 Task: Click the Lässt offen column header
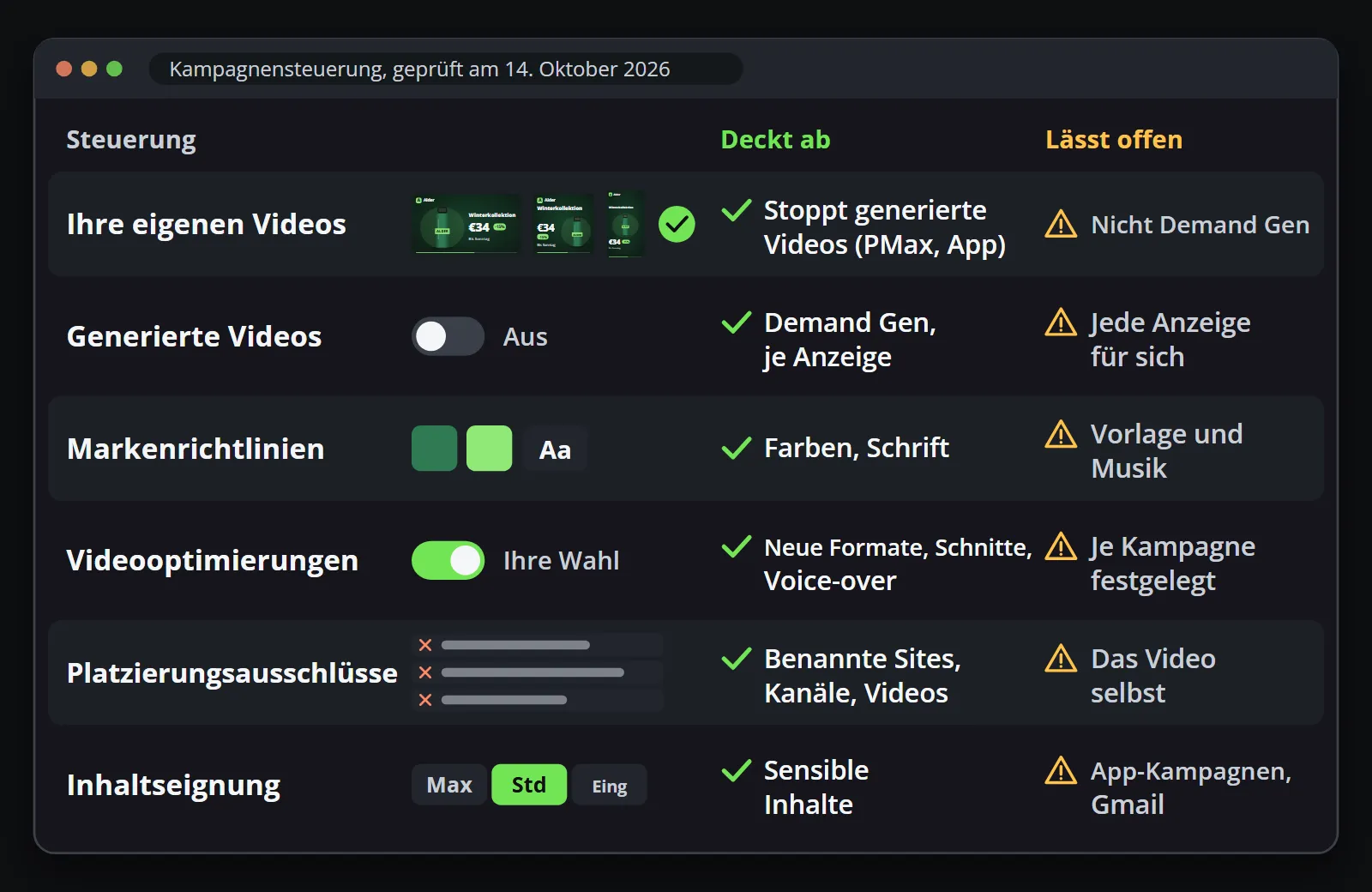click(x=1114, y=140)
